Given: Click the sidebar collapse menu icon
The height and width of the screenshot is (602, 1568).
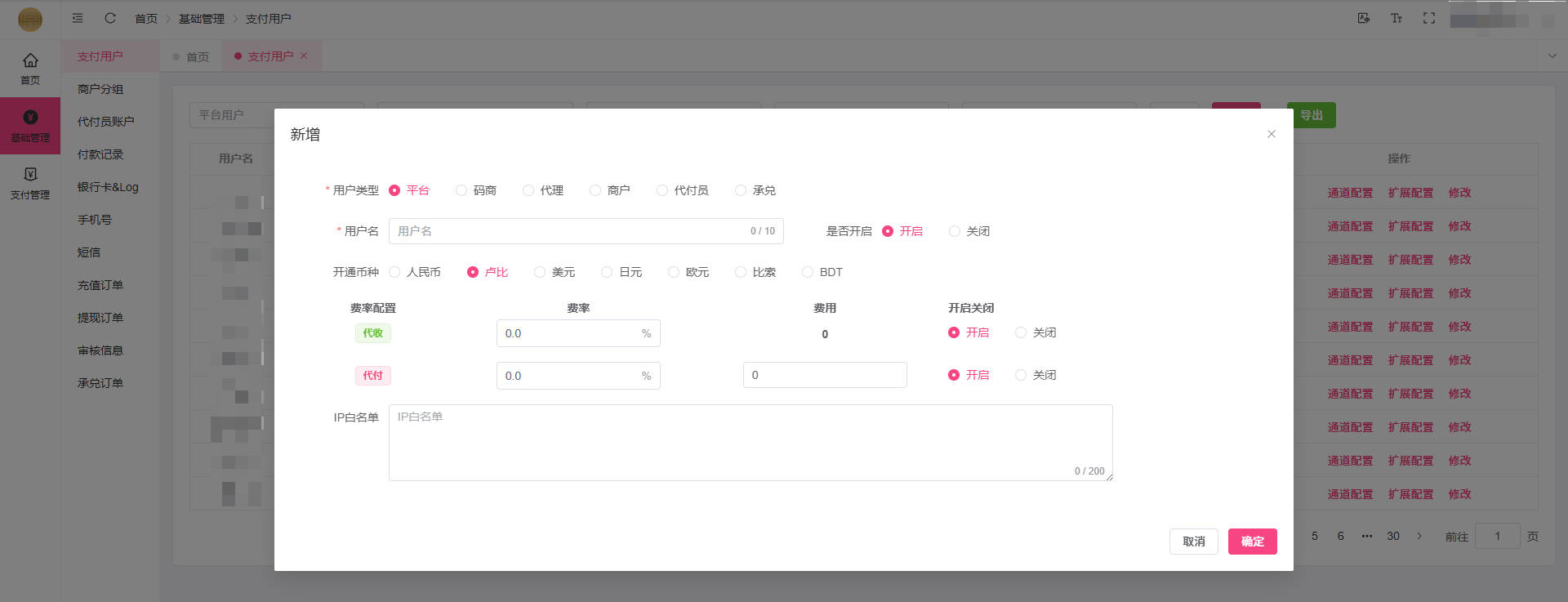Looking at the screenshot, I should click(x=78, y=18).
